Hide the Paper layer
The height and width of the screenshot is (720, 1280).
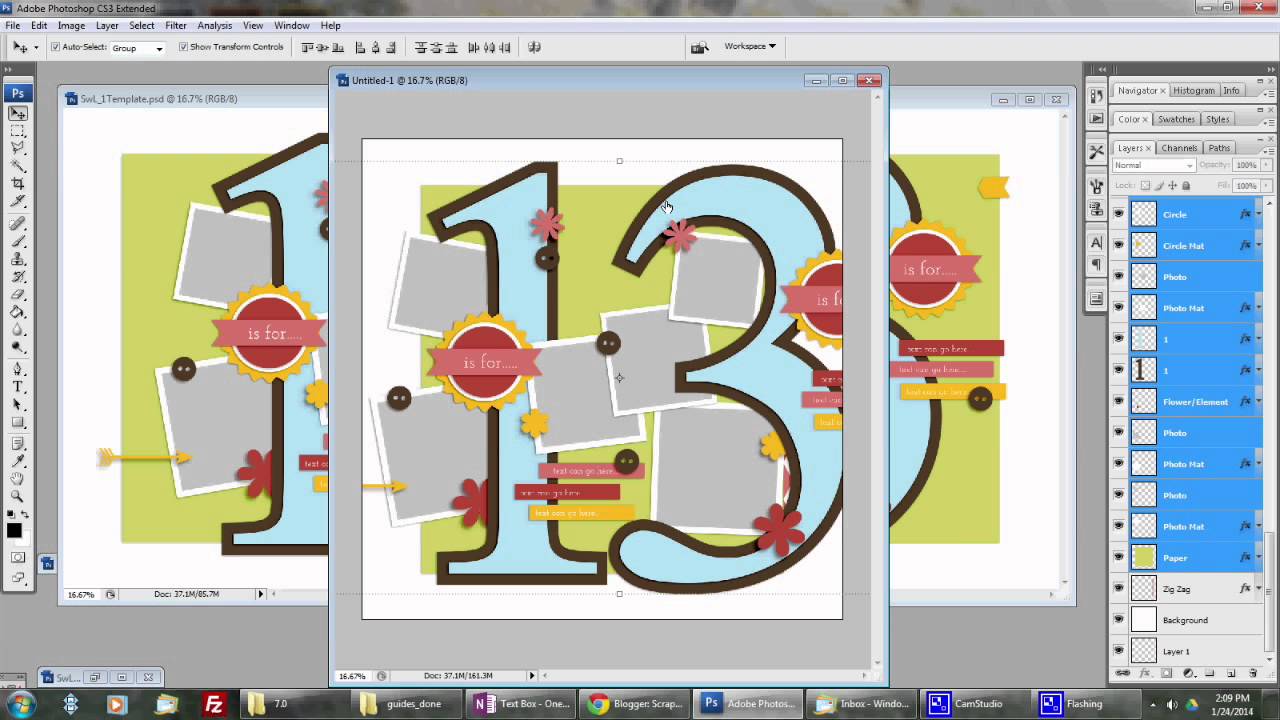pyautogui.click(x=1118, y=557)
